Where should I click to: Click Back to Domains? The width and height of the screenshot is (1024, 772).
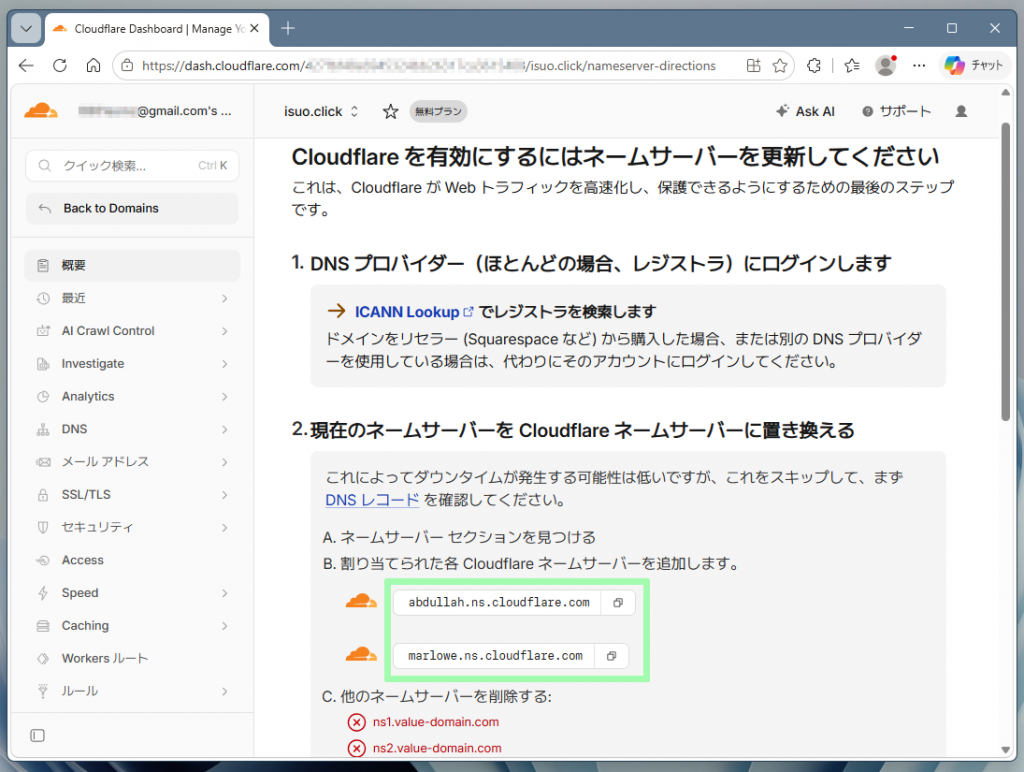(x=132, y=208)
